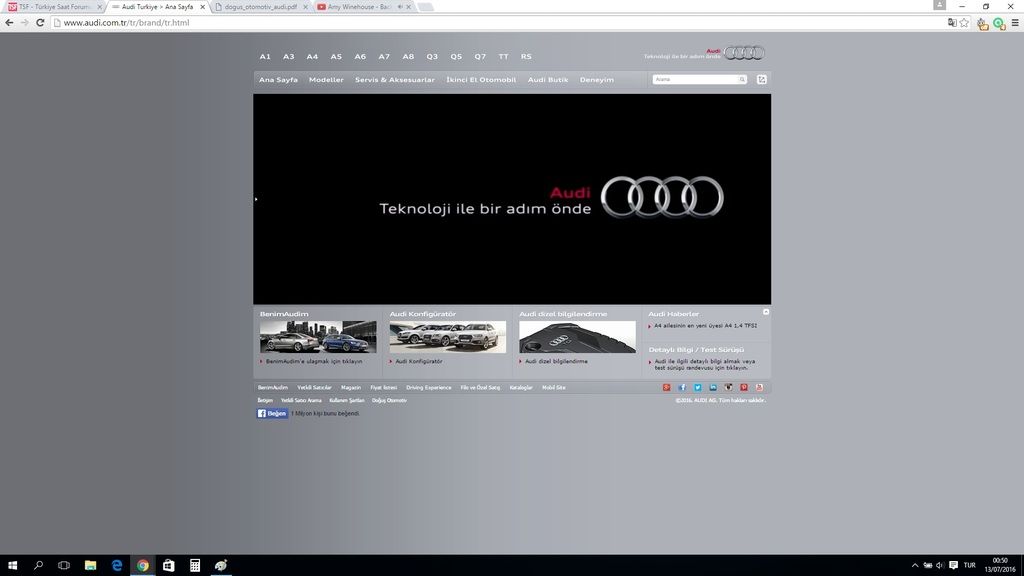The width and height of the screenshot is (1024, 576).
Task: Open A4 1.4 TFSI news link
Action: pos(705,325)
